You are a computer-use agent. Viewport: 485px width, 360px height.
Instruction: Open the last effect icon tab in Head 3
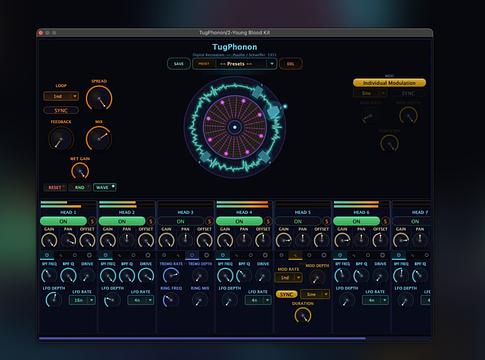coord(206,255)
